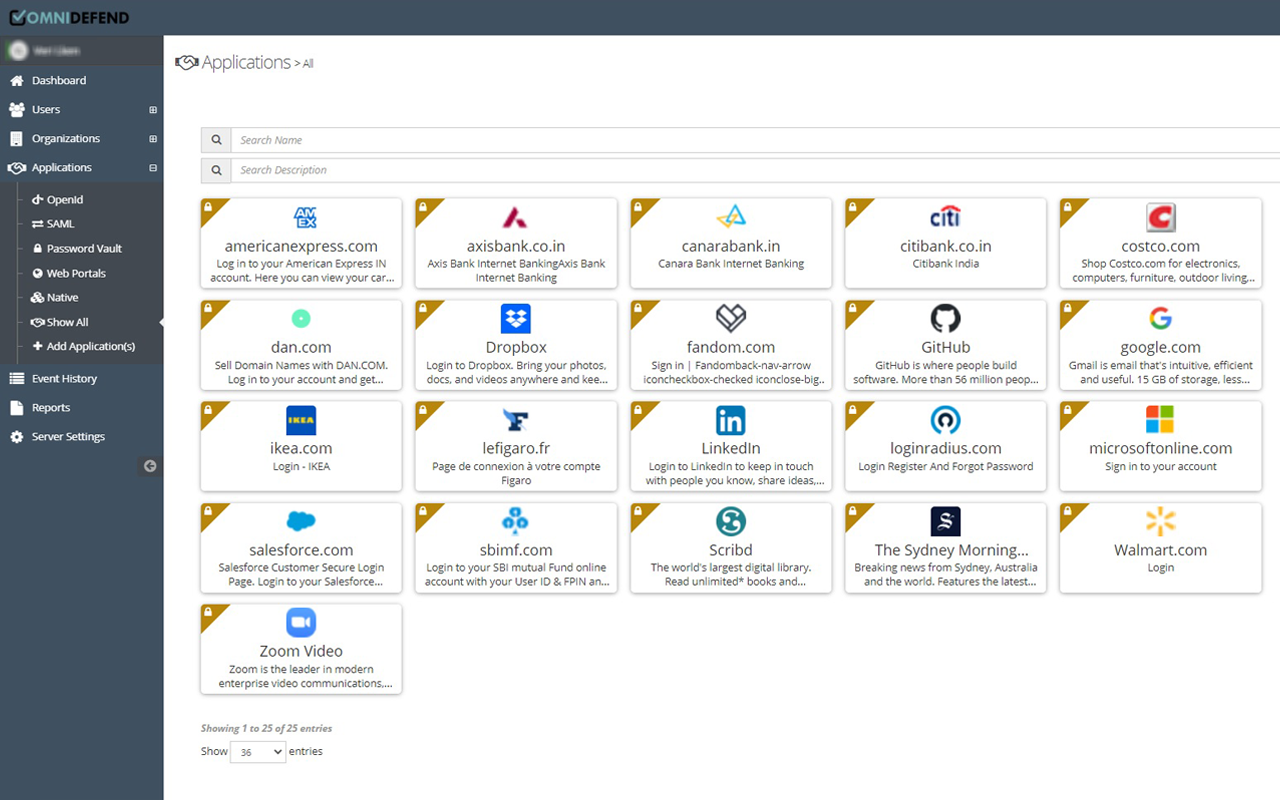
Task: Click the search icon beside Search Name
Action: point(216,140)
